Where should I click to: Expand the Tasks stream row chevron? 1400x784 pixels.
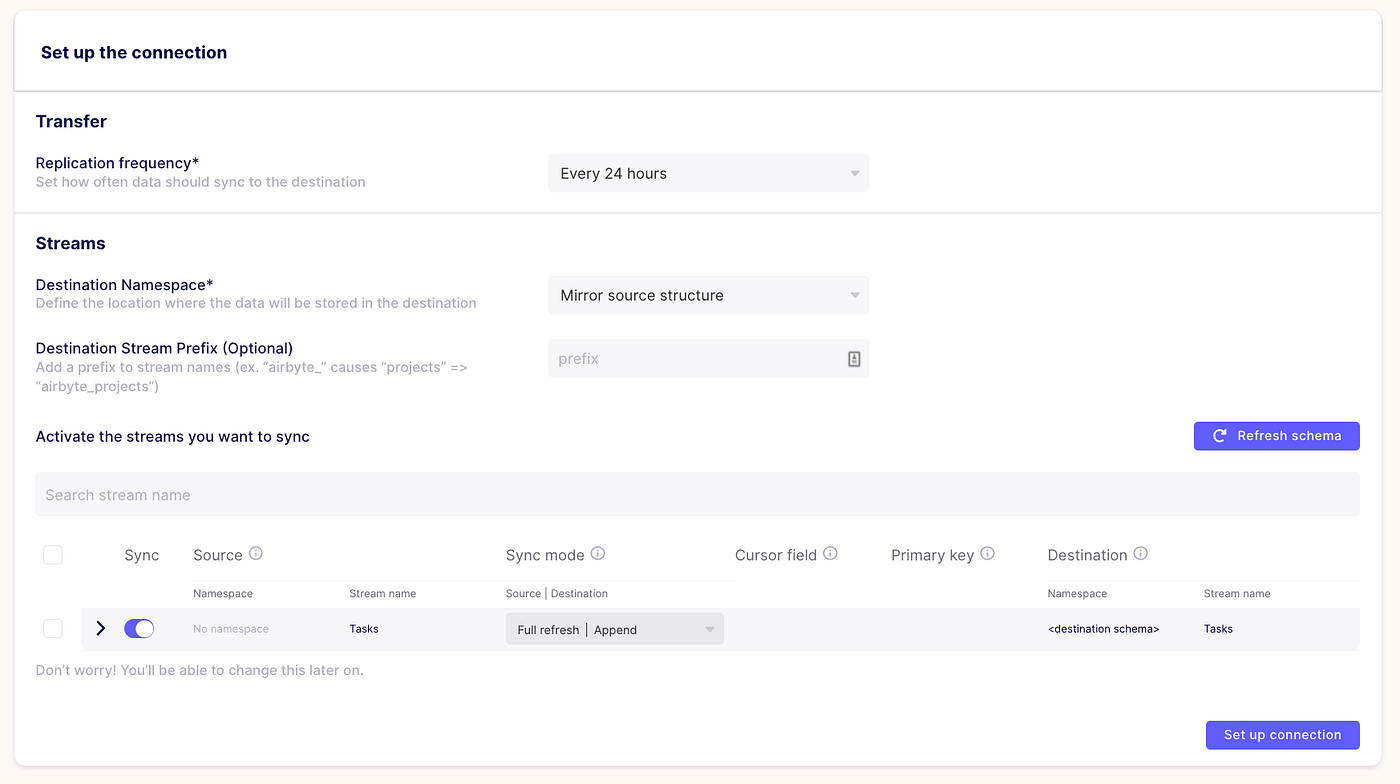tap(100, 629)
